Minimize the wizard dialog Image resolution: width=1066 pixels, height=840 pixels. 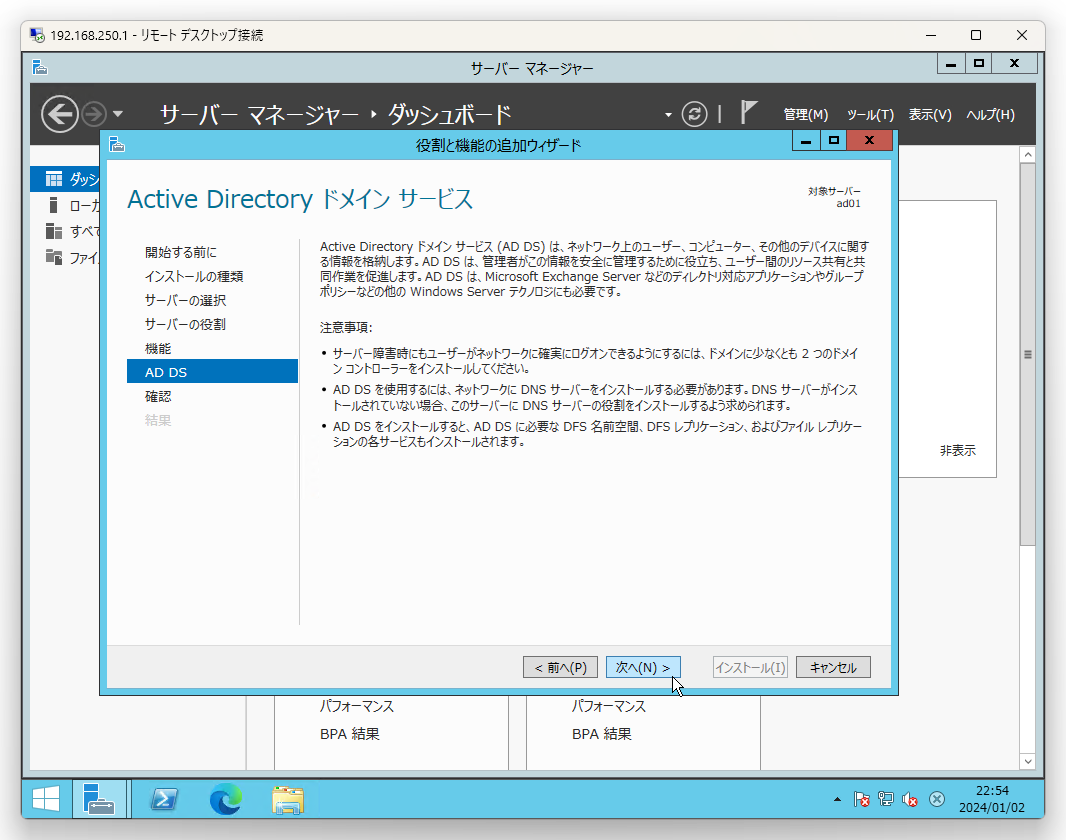[806, 141]
